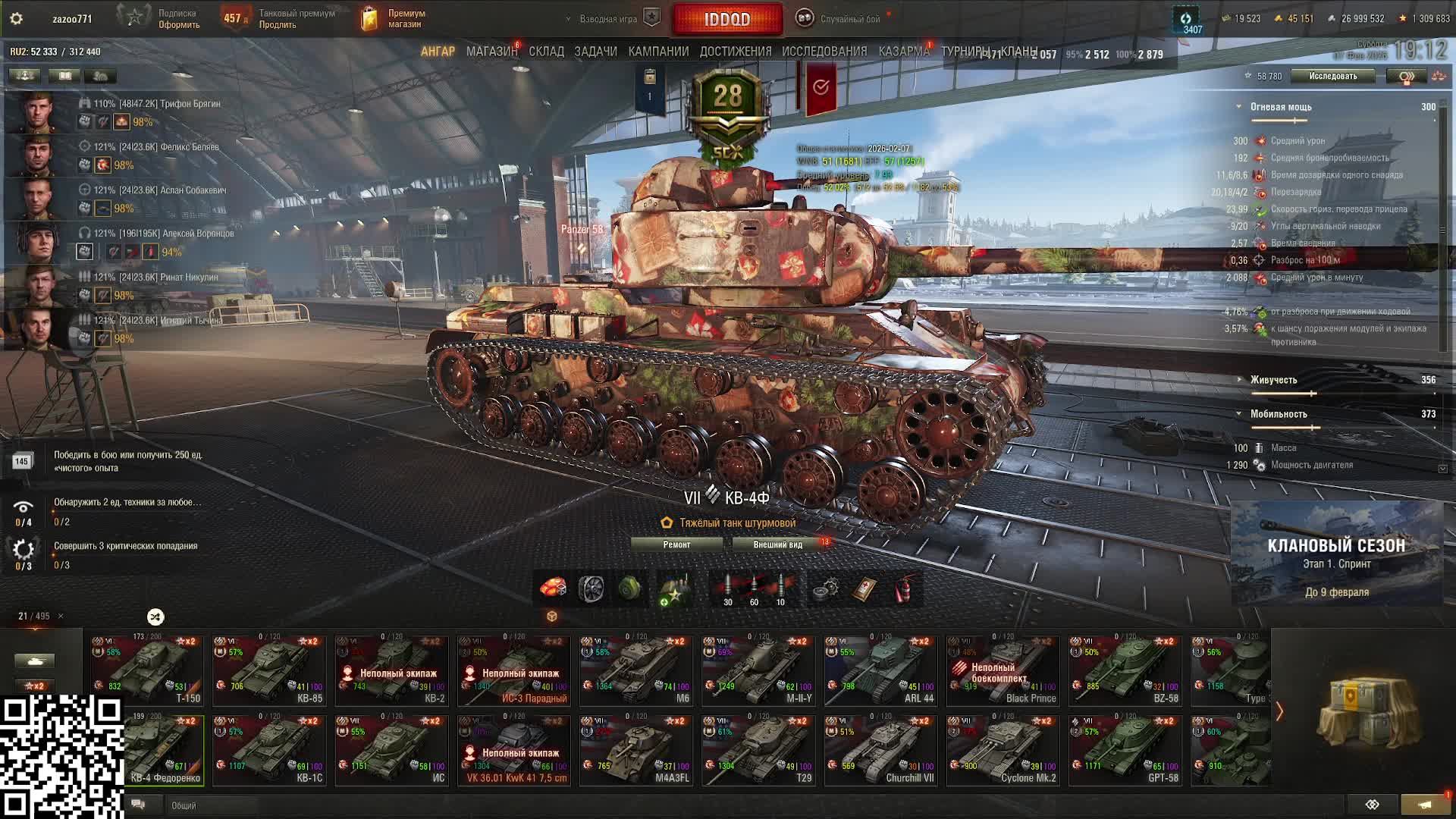1456x819 pixels.
Task: Select the Black Prince tank thumbnail
Action: (1003, 670)
